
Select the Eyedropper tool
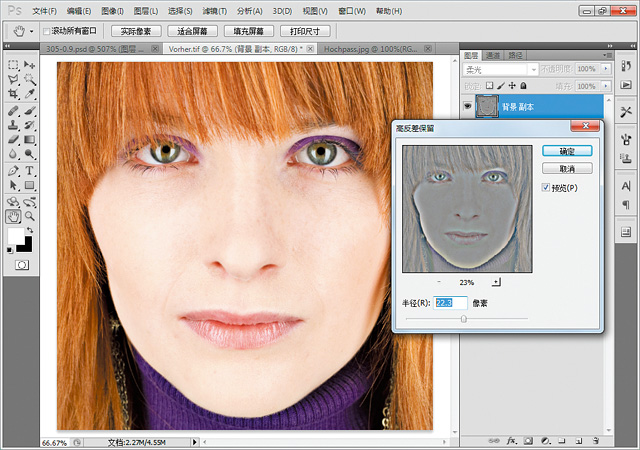(x=29, y=94)
